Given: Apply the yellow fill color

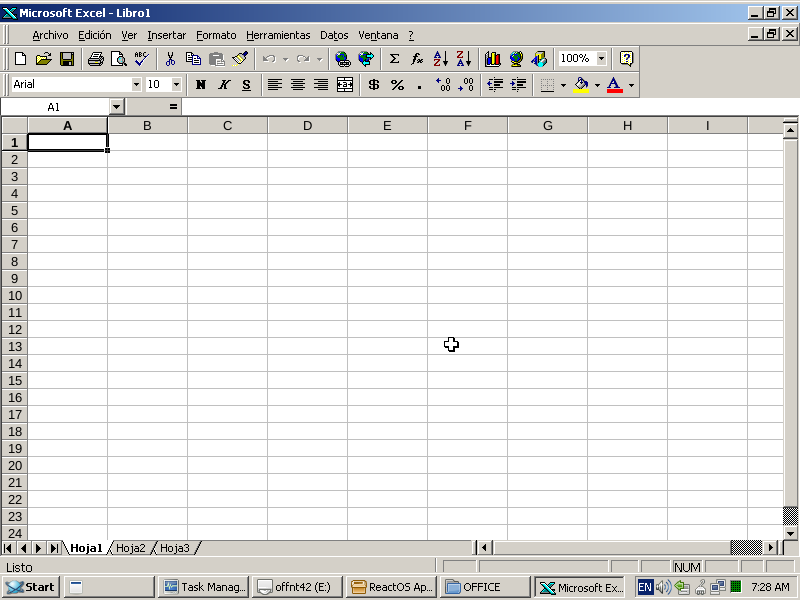Looking at the screenshot, I should [581, 85].
